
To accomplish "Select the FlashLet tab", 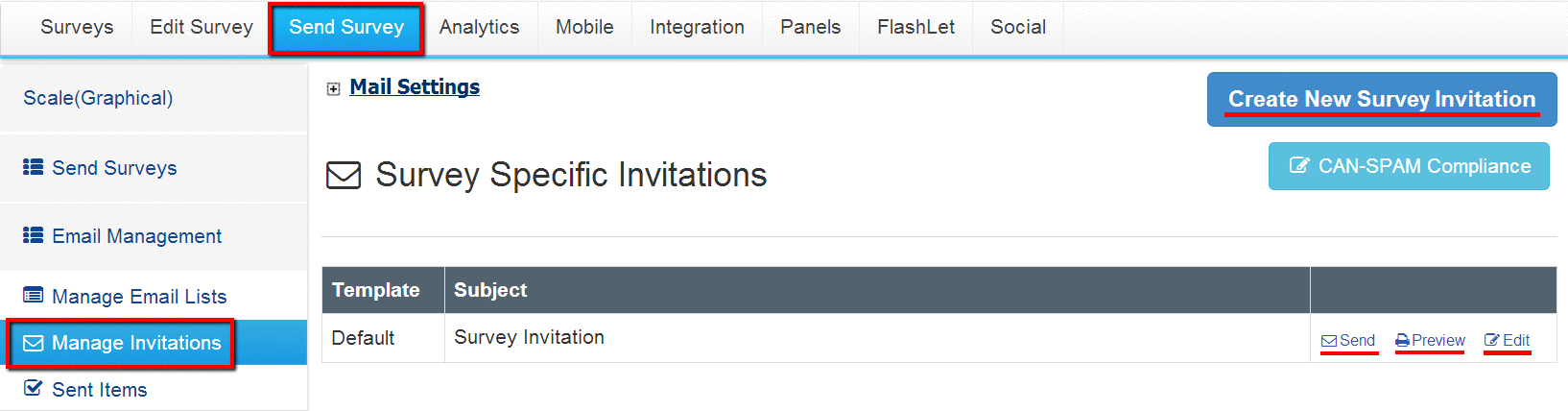I will point(915,27).
